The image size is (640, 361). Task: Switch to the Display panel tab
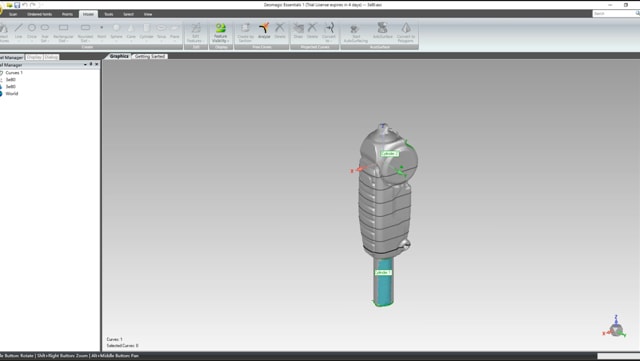34,57
